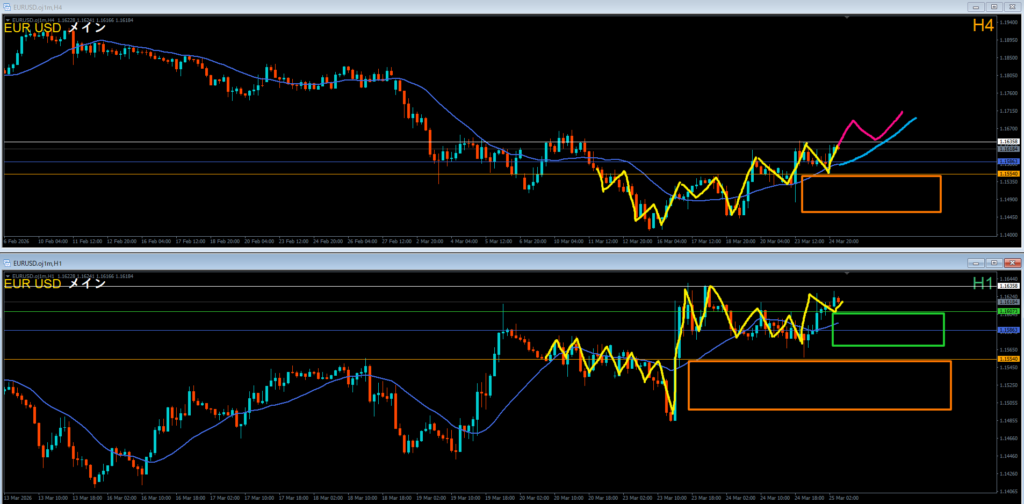
Task: Restore down the EURUSD H1 chart window
Action: [x=994, y=262]
